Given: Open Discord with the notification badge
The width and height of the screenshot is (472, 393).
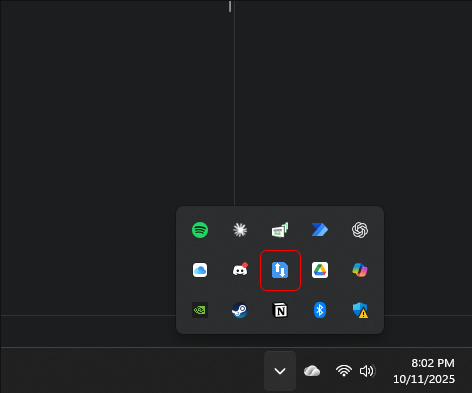Looking at the screenshot, I should point(240,270).
